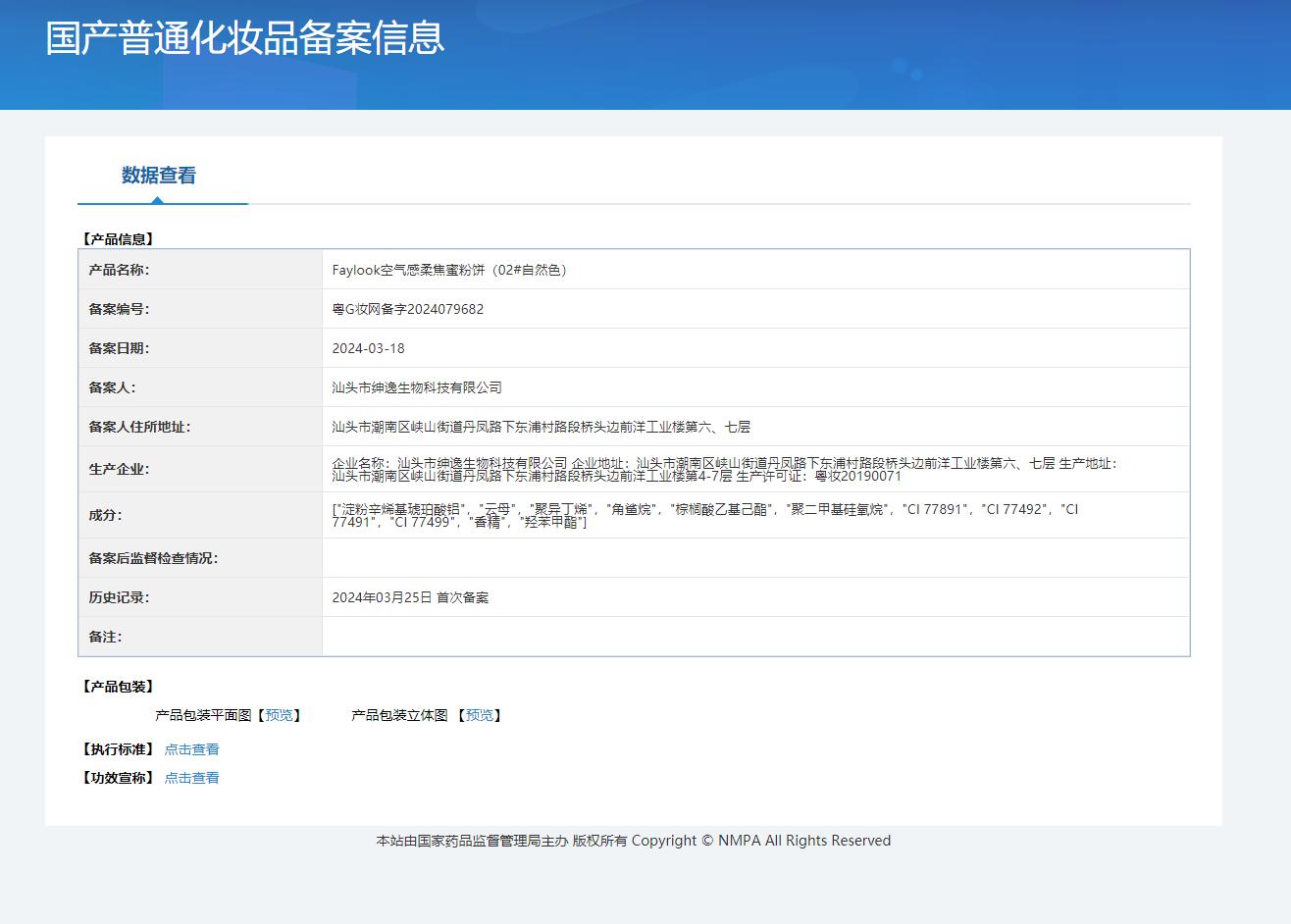The image size is (1291, 924).
Task: Click the 备案日期 value 2024-03-18
Action: click(x=368, y=348)
